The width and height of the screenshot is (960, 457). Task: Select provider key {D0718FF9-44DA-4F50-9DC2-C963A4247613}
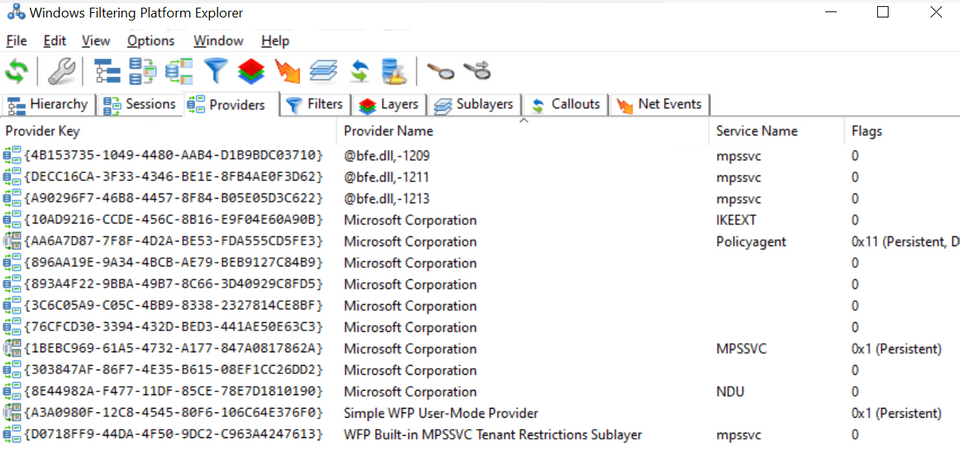pyautogui.click(x=173, y=434)
